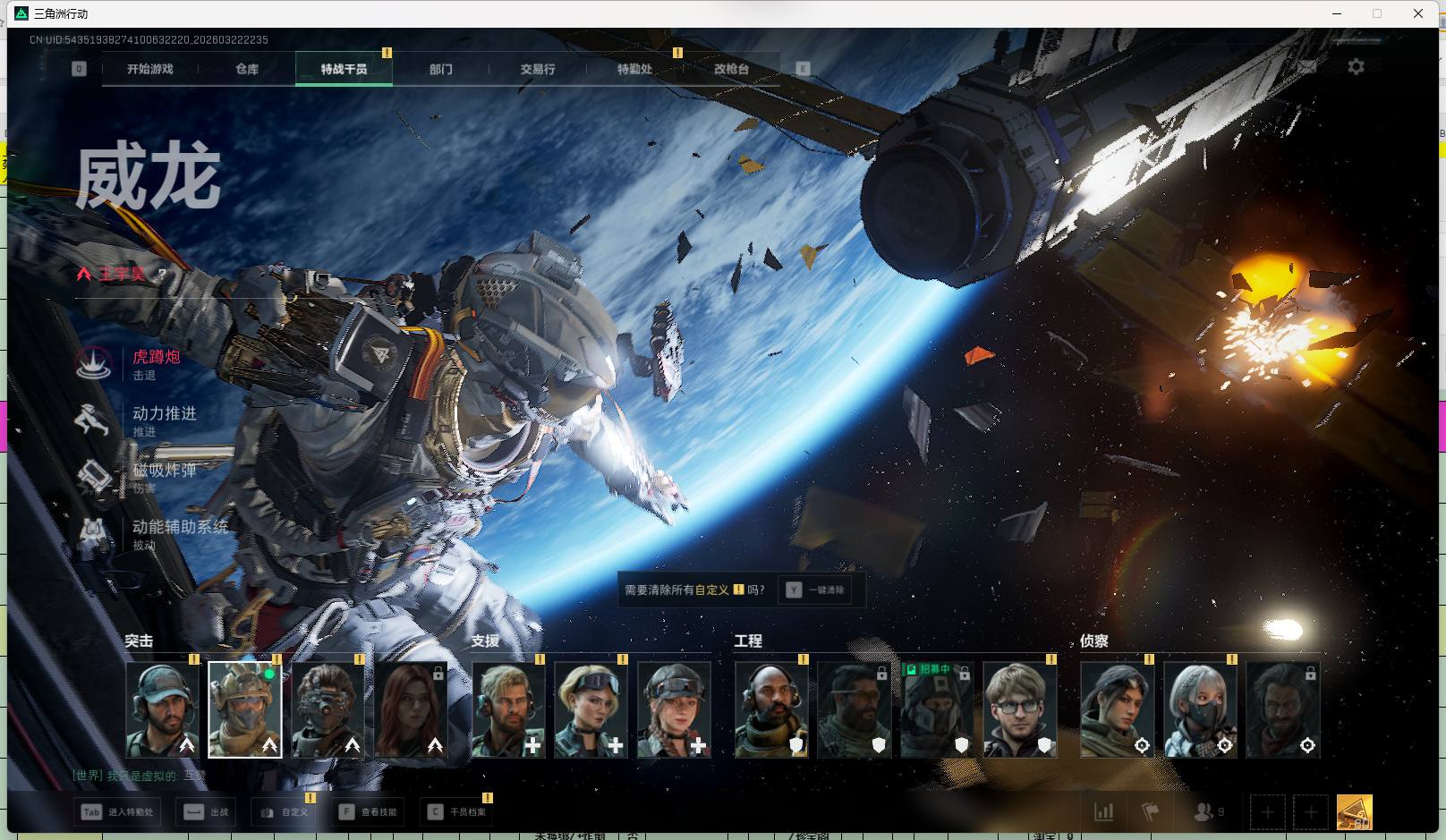1446x840 pixels.
Task: Select the glasses-wearing 工程 operator portrait
Action: [1019, 710]
